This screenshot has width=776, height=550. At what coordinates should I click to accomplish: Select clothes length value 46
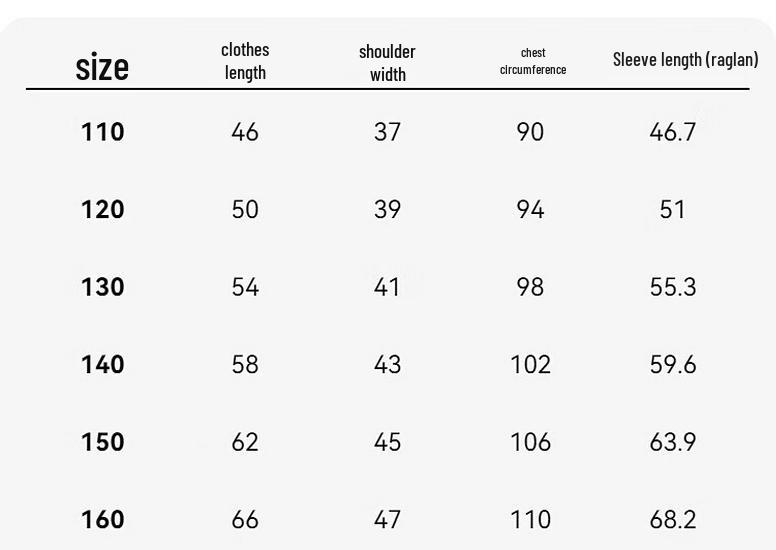(x=245, y=132)
